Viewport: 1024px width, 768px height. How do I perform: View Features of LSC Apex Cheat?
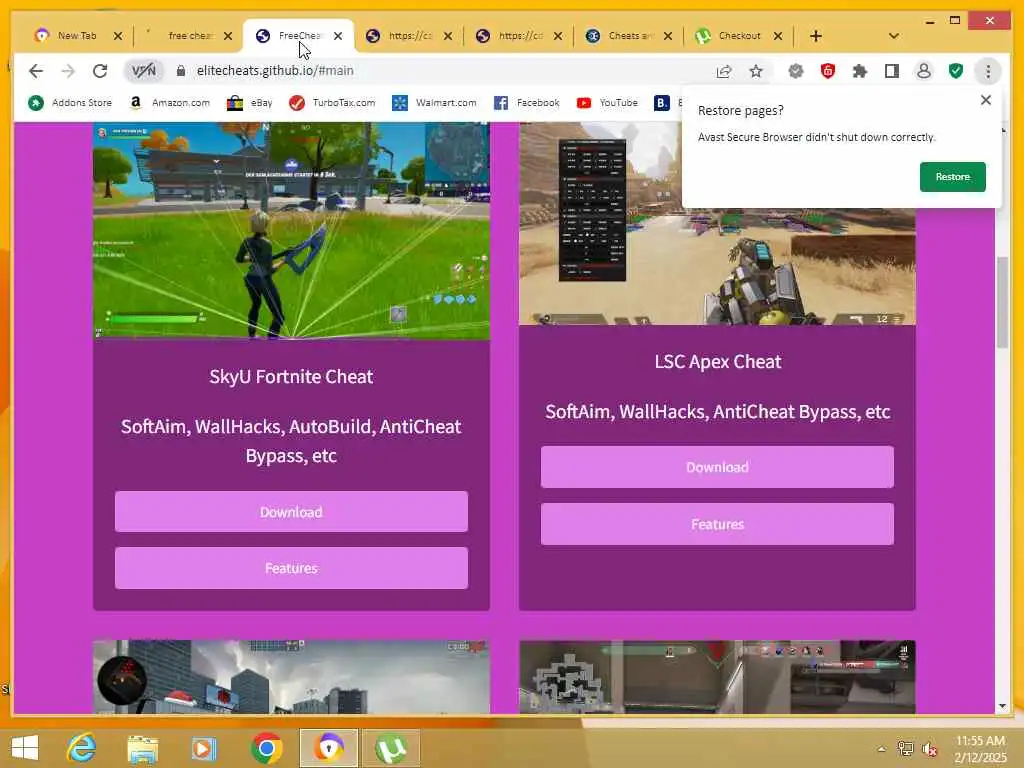(717, 524)
